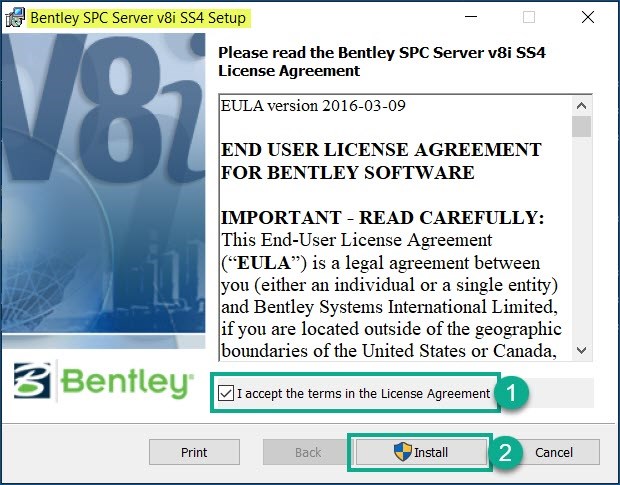Cancel the setup wizard
Screen dimensions: 620x485
554,452
